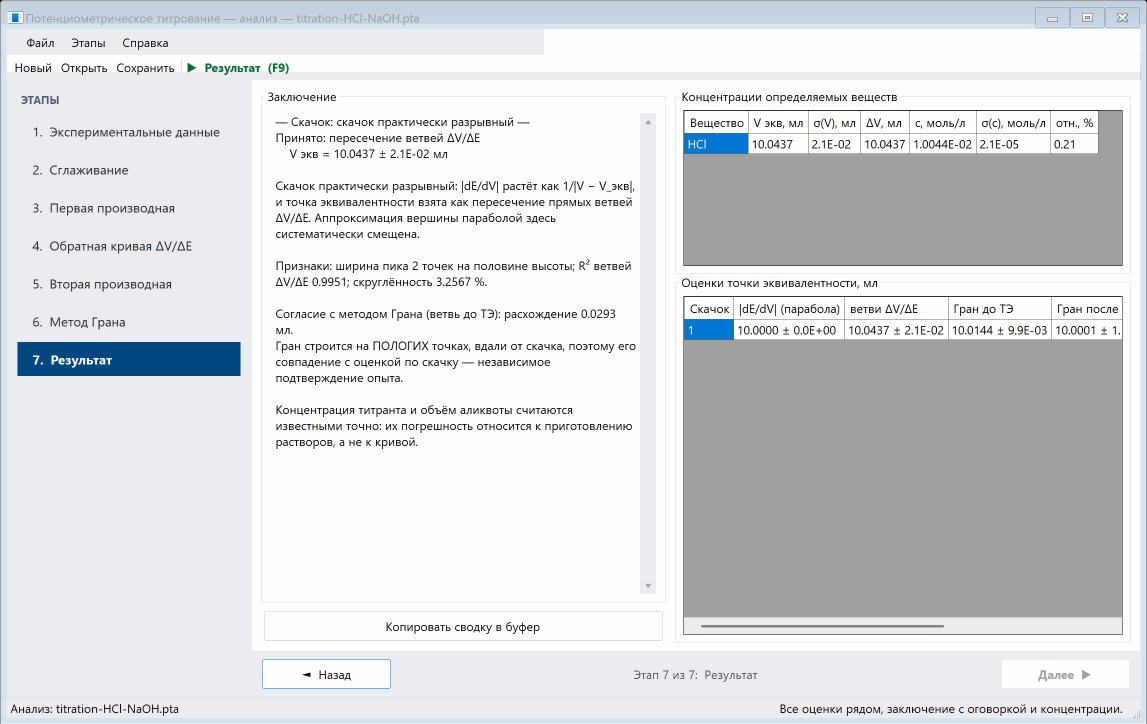Screen dimensions: 1147x724
Task: Select stage 7 Результат in the sidebar
Action: [129, 360]
